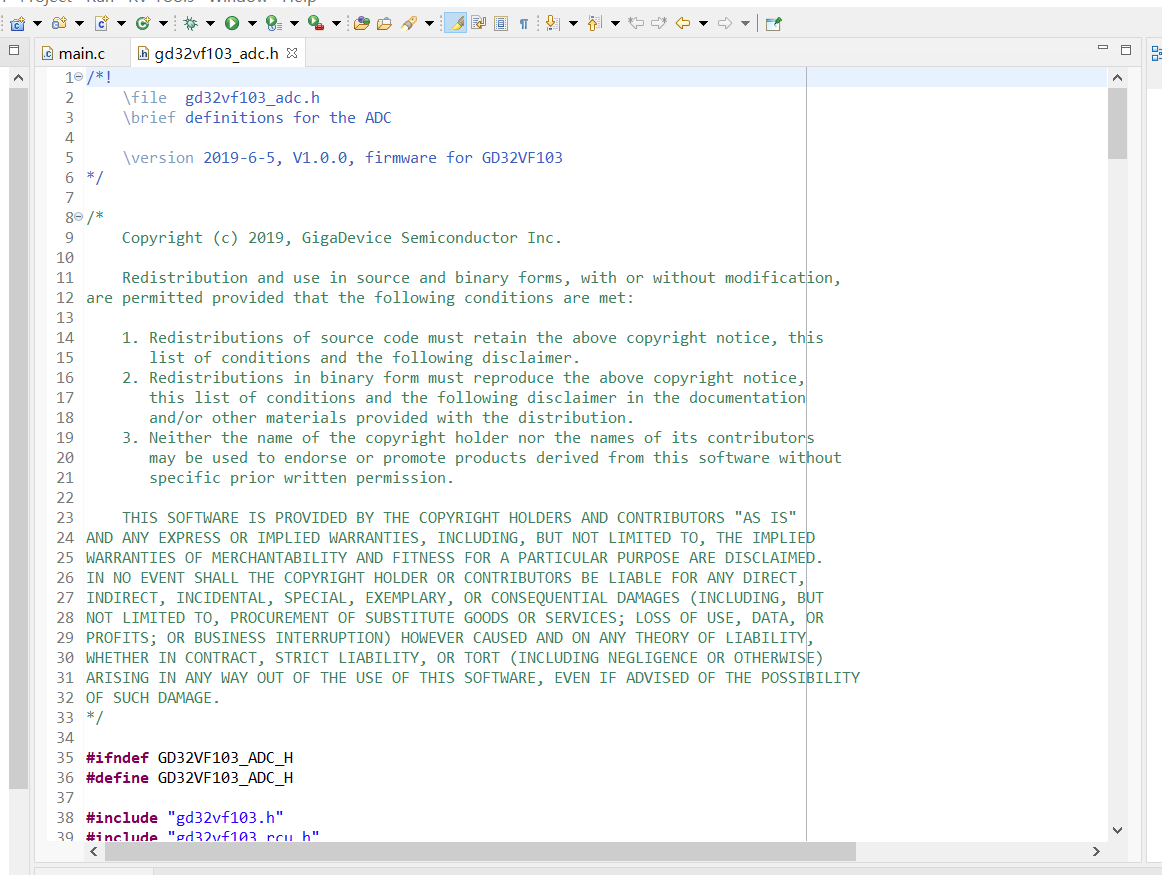Click the Open Element icon
Viewport: 1162px width, 875px height.
pyautogui.click(x=362, y=24)
